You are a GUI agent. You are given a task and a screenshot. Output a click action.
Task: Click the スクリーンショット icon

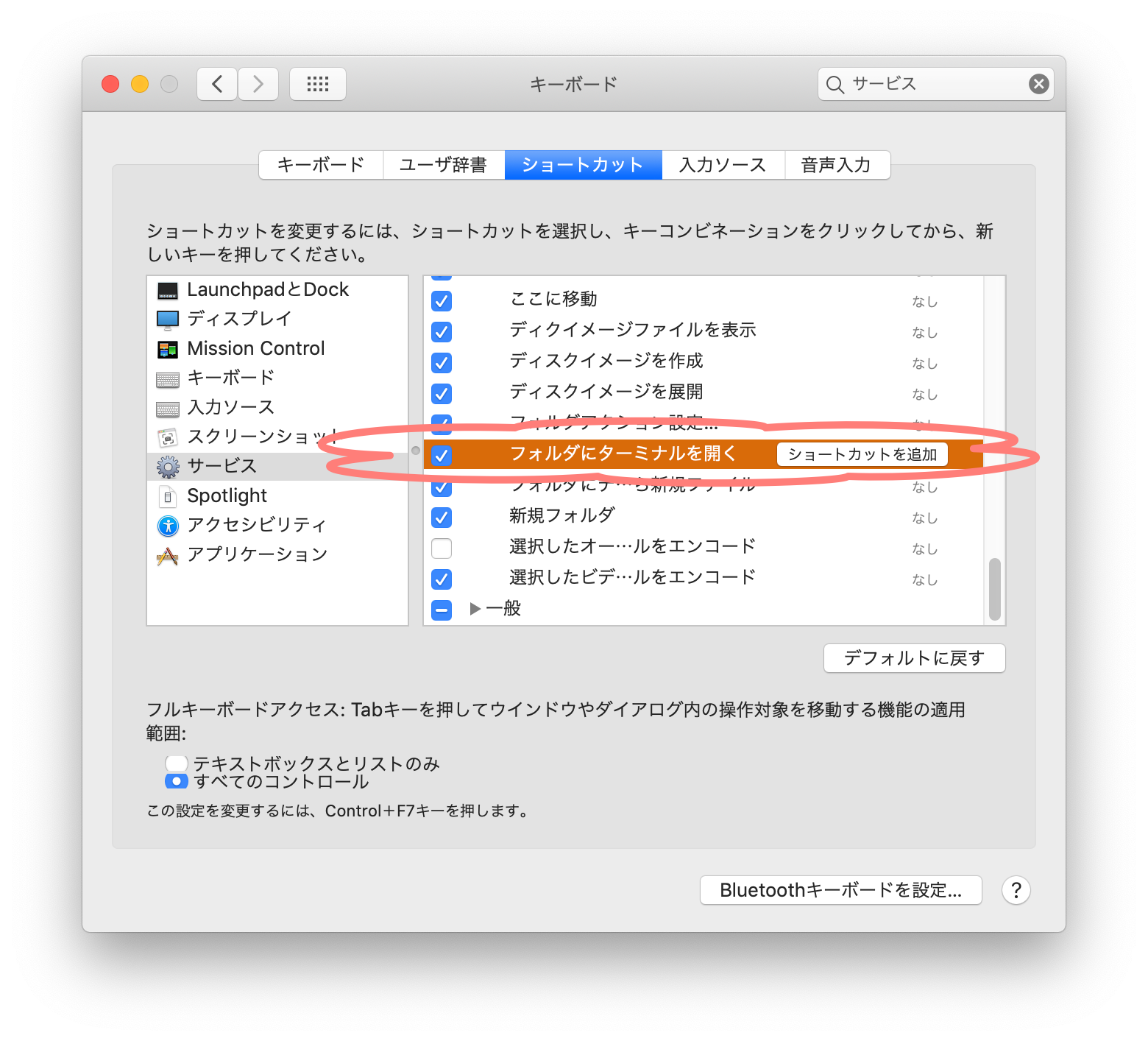tap(168, 438)
